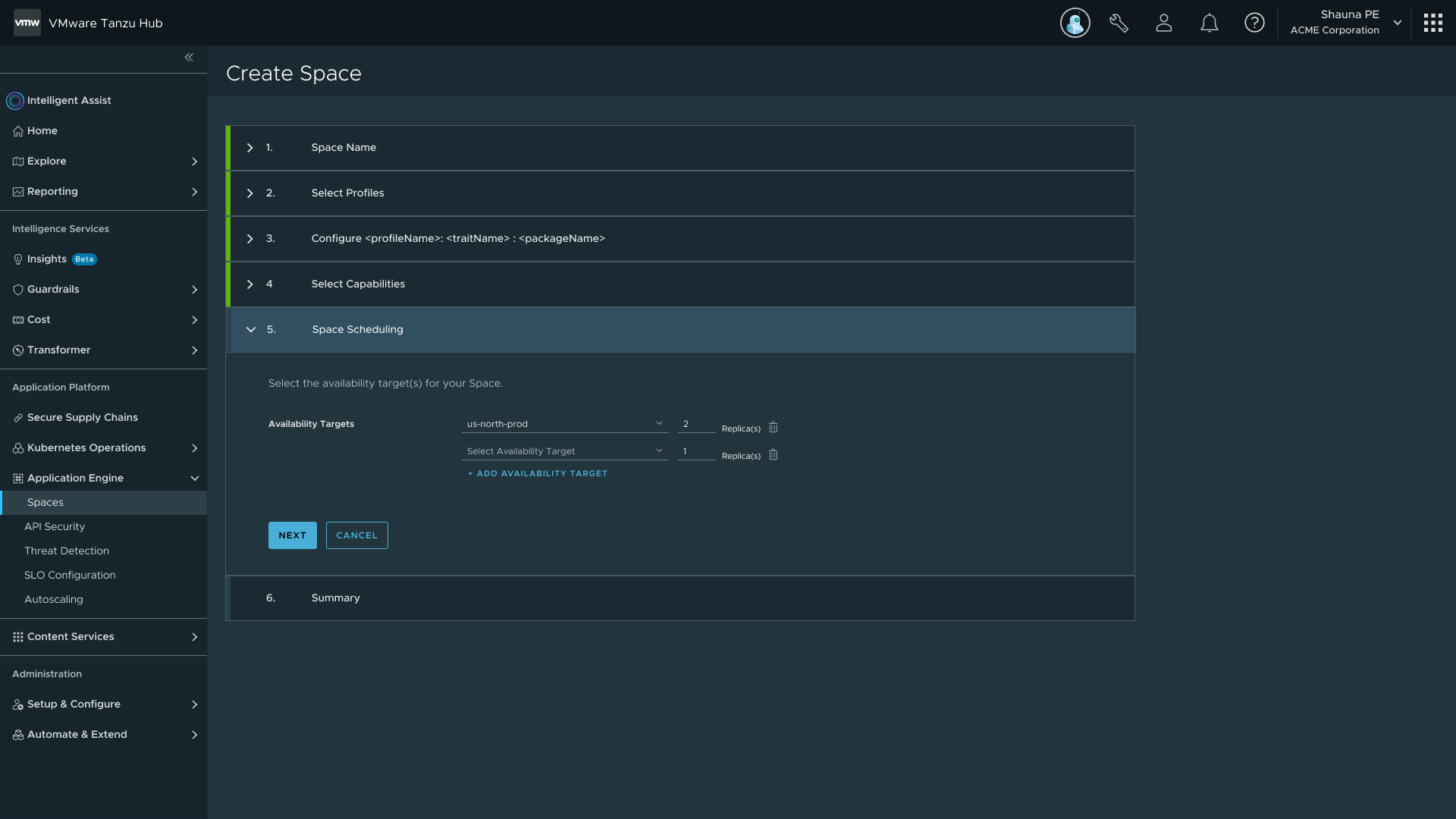Expand the Guardrails menu chevron
The image size is (1456, 819).
click(195, 290)
